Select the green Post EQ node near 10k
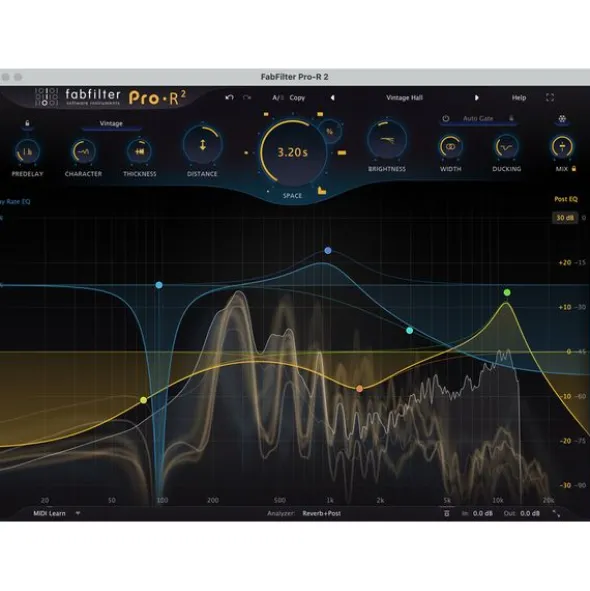 507,292
